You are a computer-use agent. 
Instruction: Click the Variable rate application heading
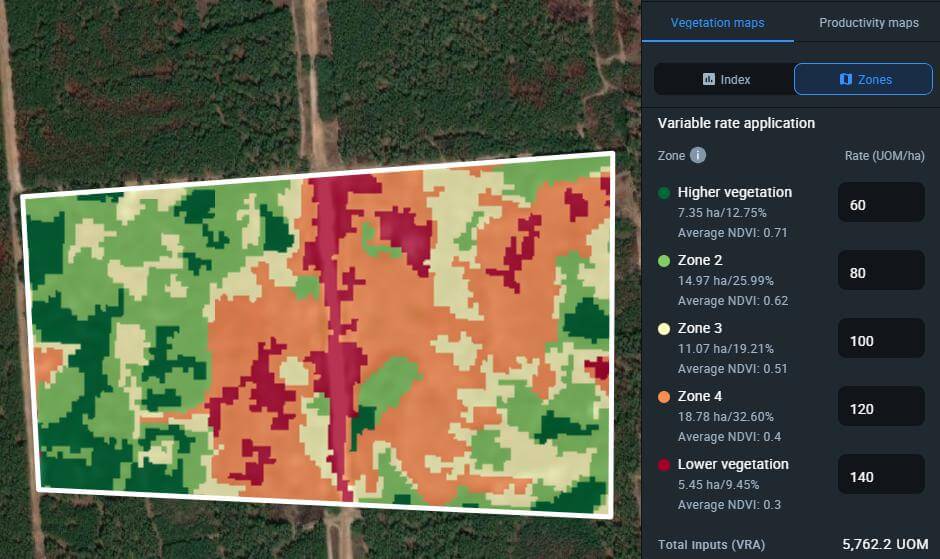[736, 123]
